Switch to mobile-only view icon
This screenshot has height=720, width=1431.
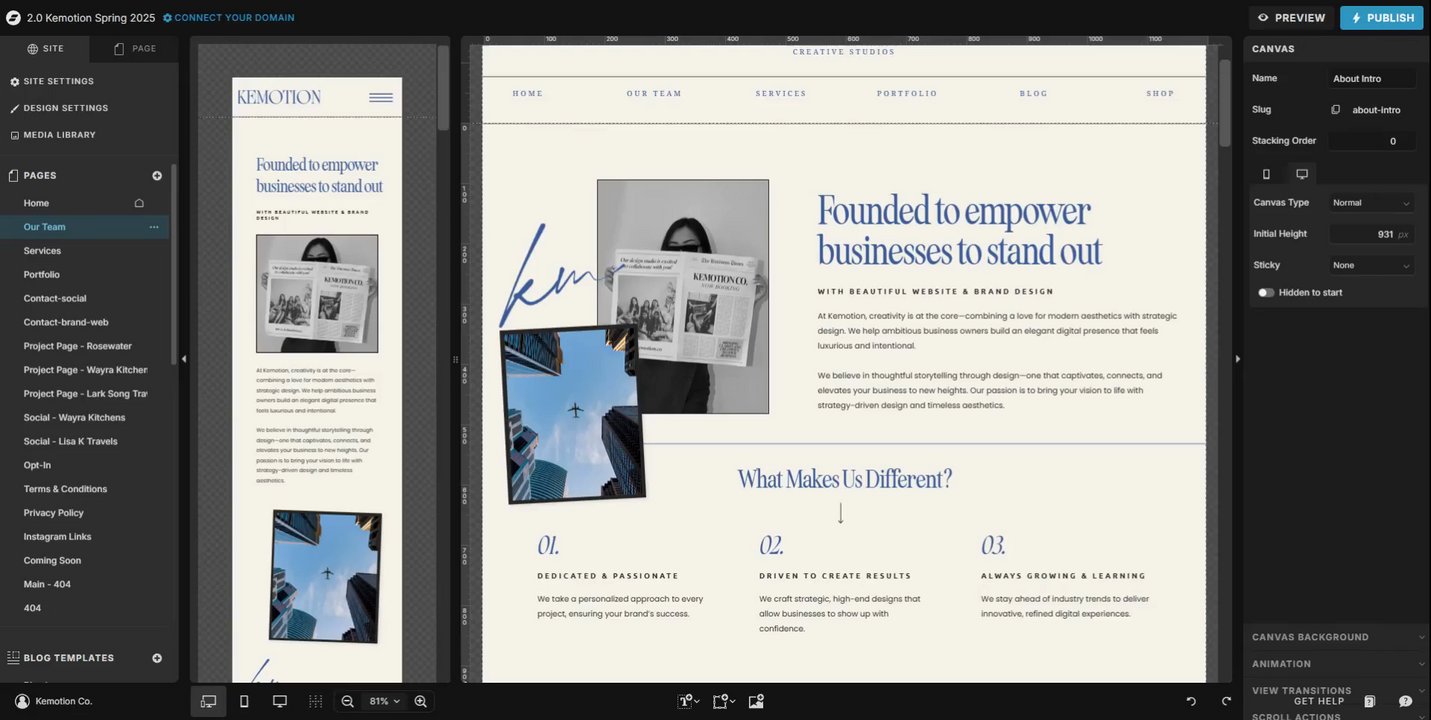pyautogui.click(x=244, y=701)
